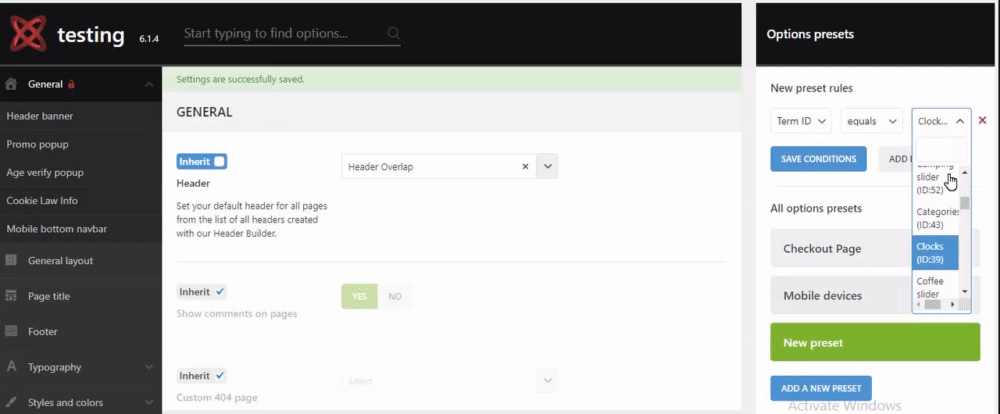Toggle Inherit for Show comments on pages
The width and height of the screenshot is (1000, 414).
point(202,292)
